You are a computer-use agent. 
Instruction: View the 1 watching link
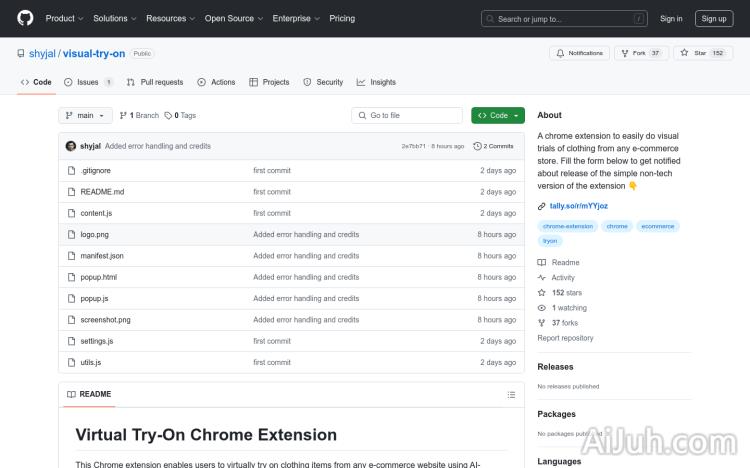coord(562,308)
